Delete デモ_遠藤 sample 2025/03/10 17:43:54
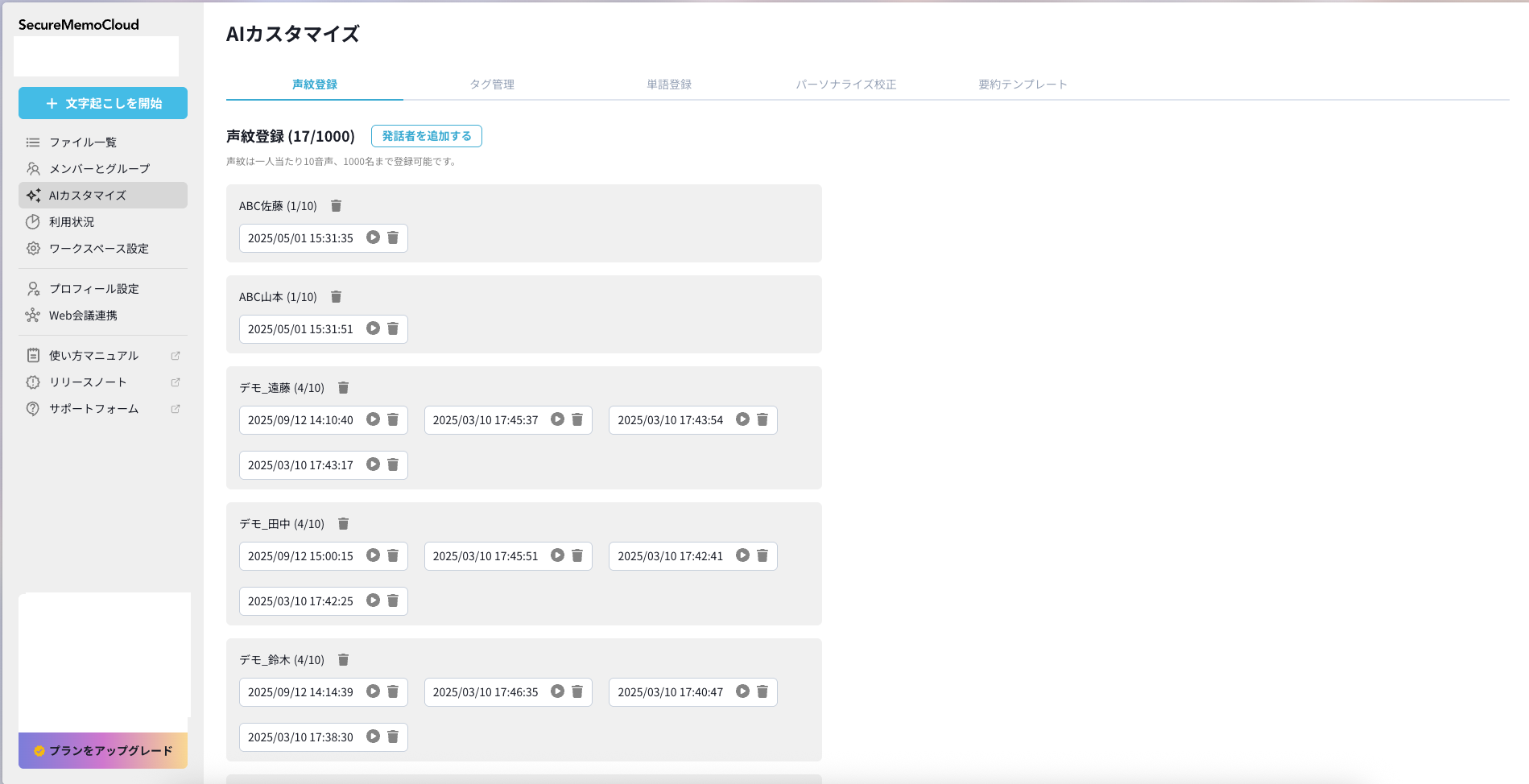The width and height of the screenshot is (1529, 784). click(x=762, y=419)
